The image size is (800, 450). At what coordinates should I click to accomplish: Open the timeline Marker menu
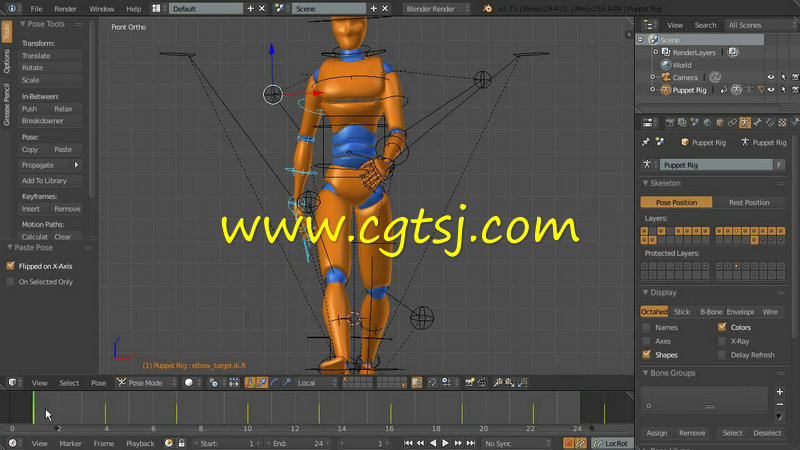click(x=70, y=443)
